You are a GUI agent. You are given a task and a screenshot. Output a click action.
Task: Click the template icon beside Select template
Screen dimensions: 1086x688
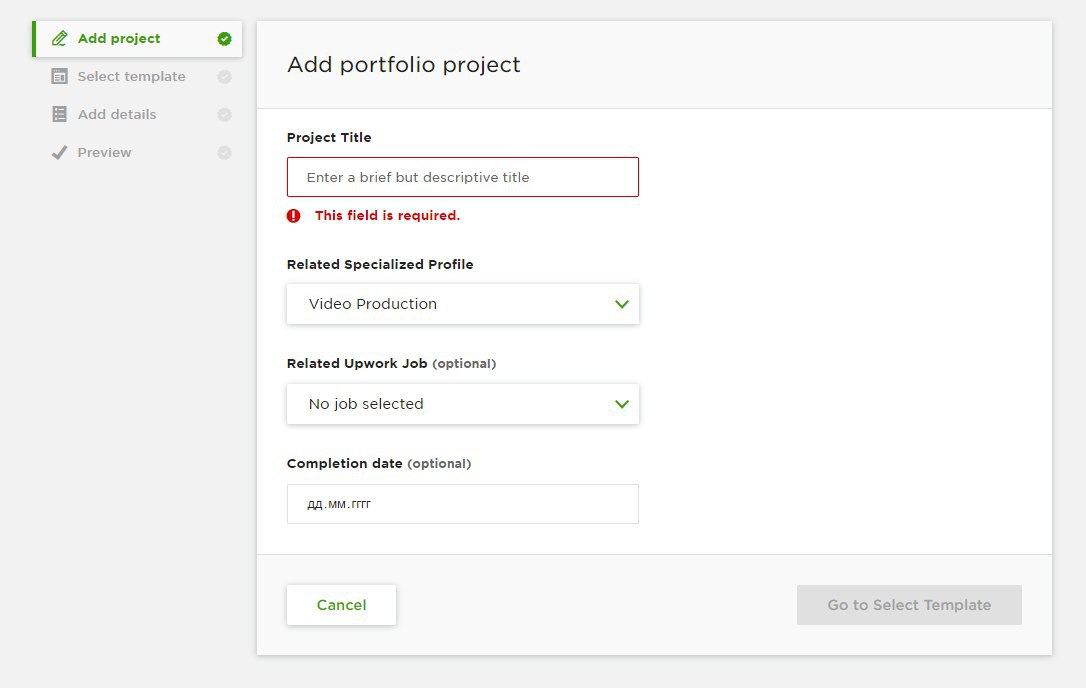coord(60,76)
